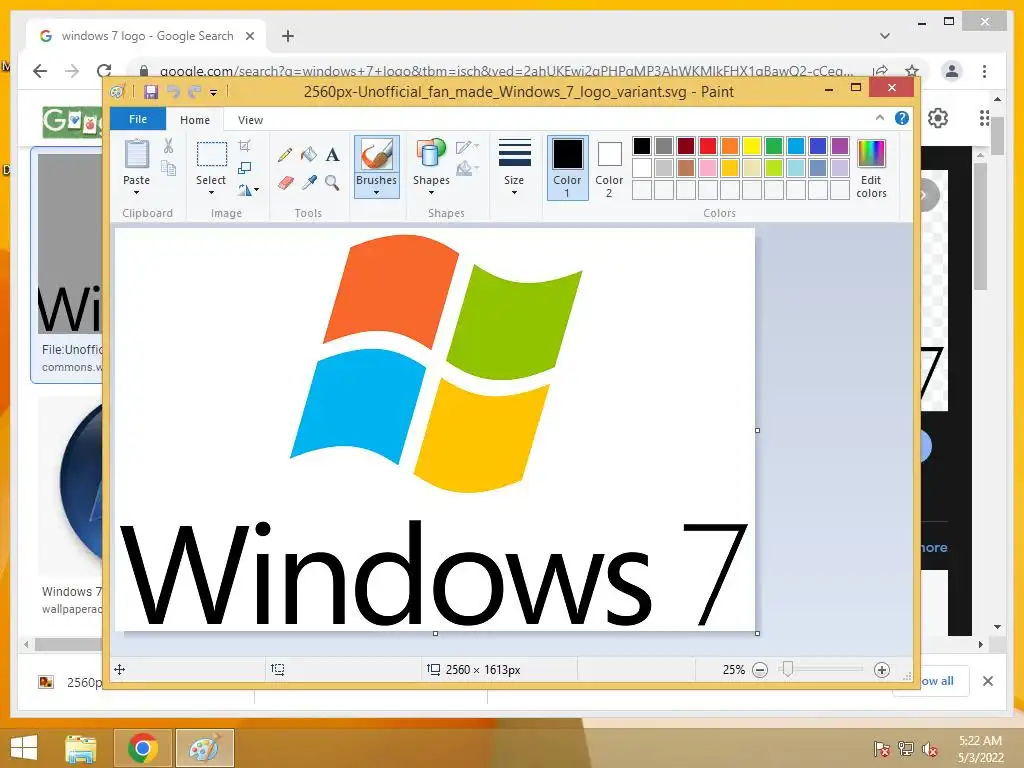Close the Chrome downloads bar
The image size is (1024, 768).
point(987,681)
